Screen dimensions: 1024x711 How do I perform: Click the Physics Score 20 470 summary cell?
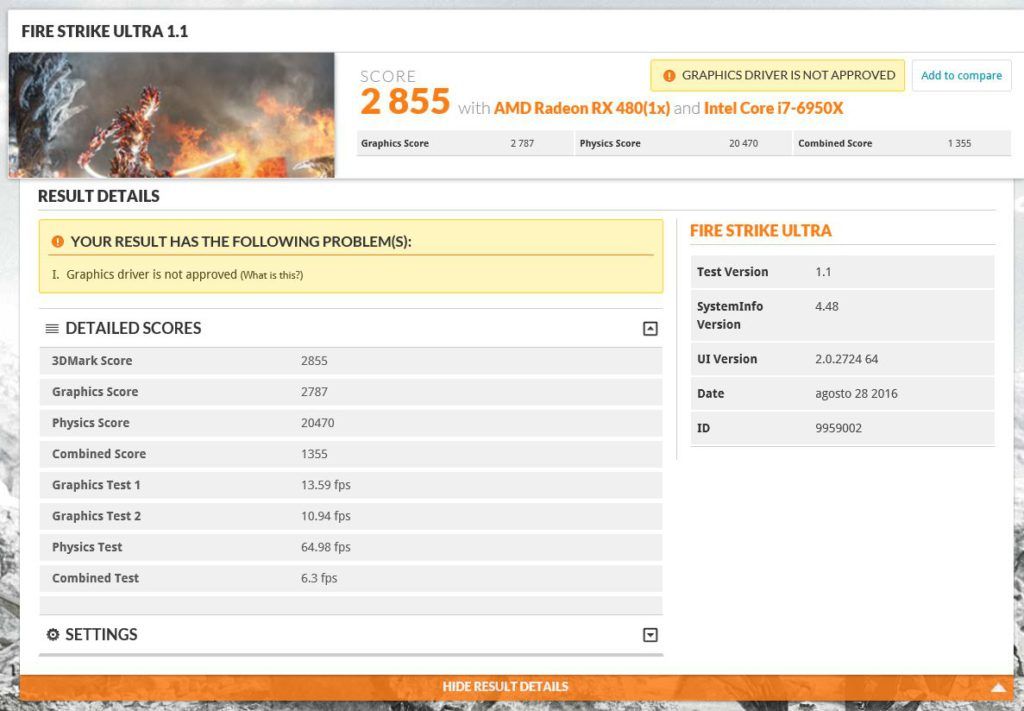[x=683, y=144]
